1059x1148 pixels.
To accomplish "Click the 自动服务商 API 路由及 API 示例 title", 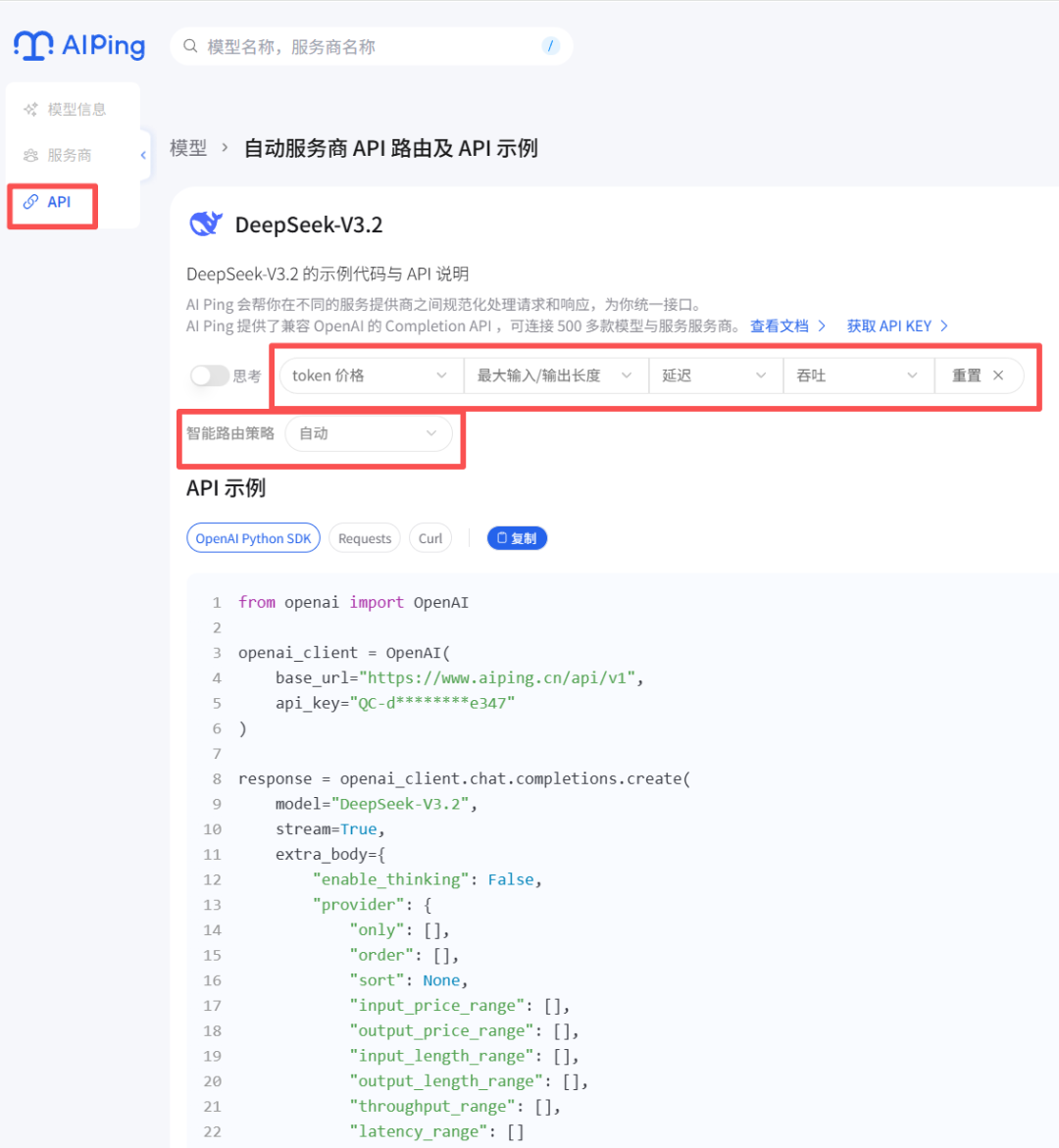I will click(391, 148).
